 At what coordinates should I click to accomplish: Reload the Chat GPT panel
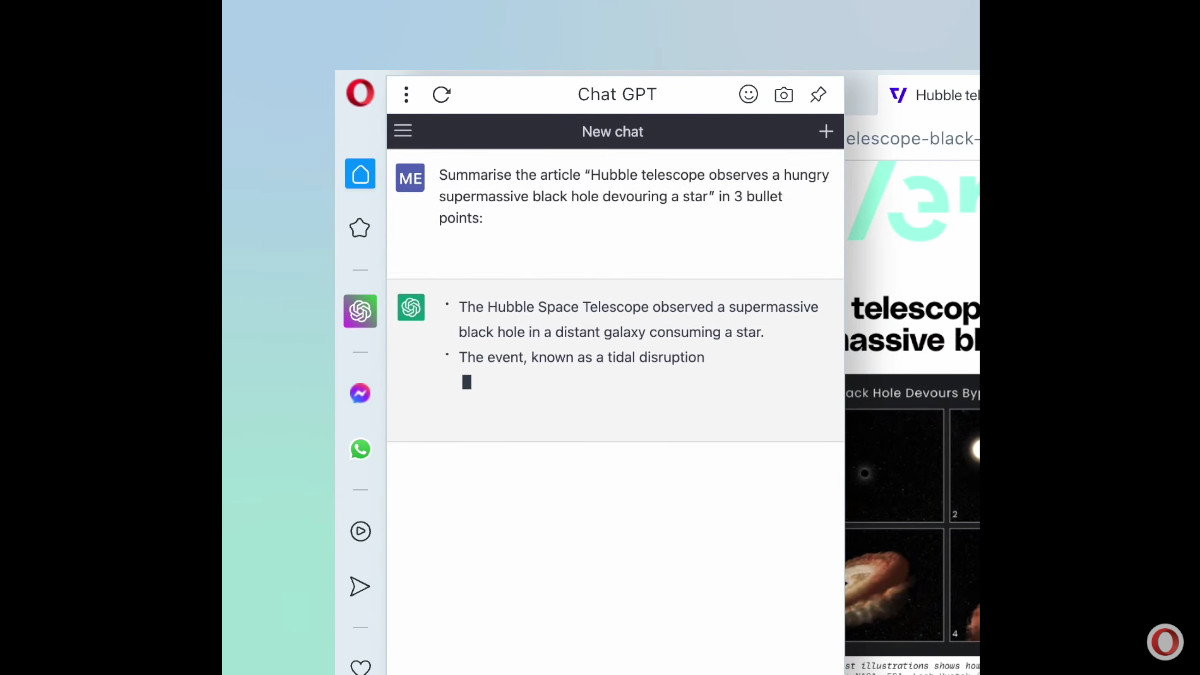pyautogui.click(x=441, y=95)
